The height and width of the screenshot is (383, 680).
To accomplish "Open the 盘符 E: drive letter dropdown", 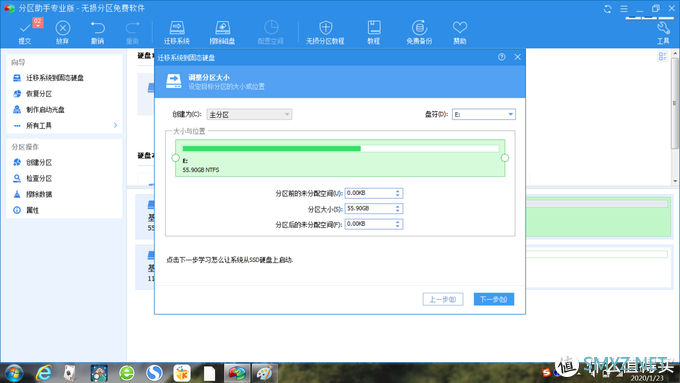I will coord(484,115).
